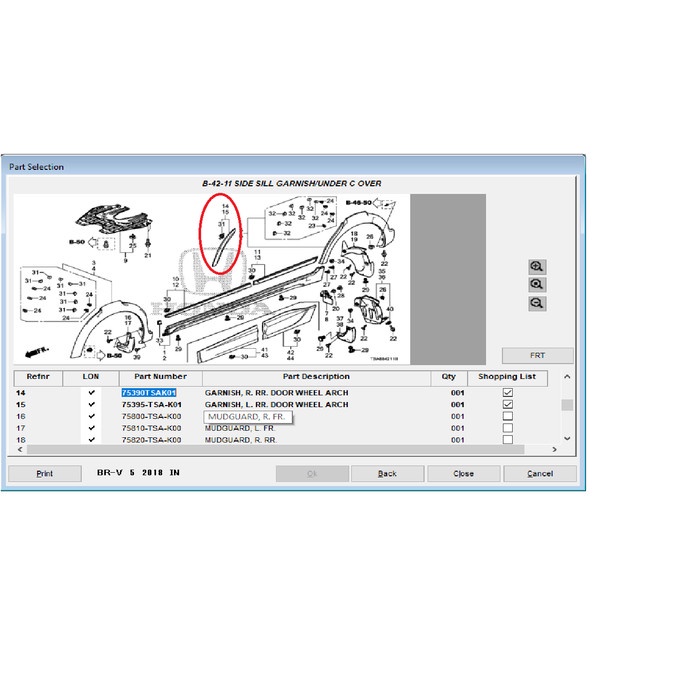700x700 pixels.
Task: Click GARNISH, L. RR. DOOR WHEEL ARCH description
Action: tap(276, 404)
